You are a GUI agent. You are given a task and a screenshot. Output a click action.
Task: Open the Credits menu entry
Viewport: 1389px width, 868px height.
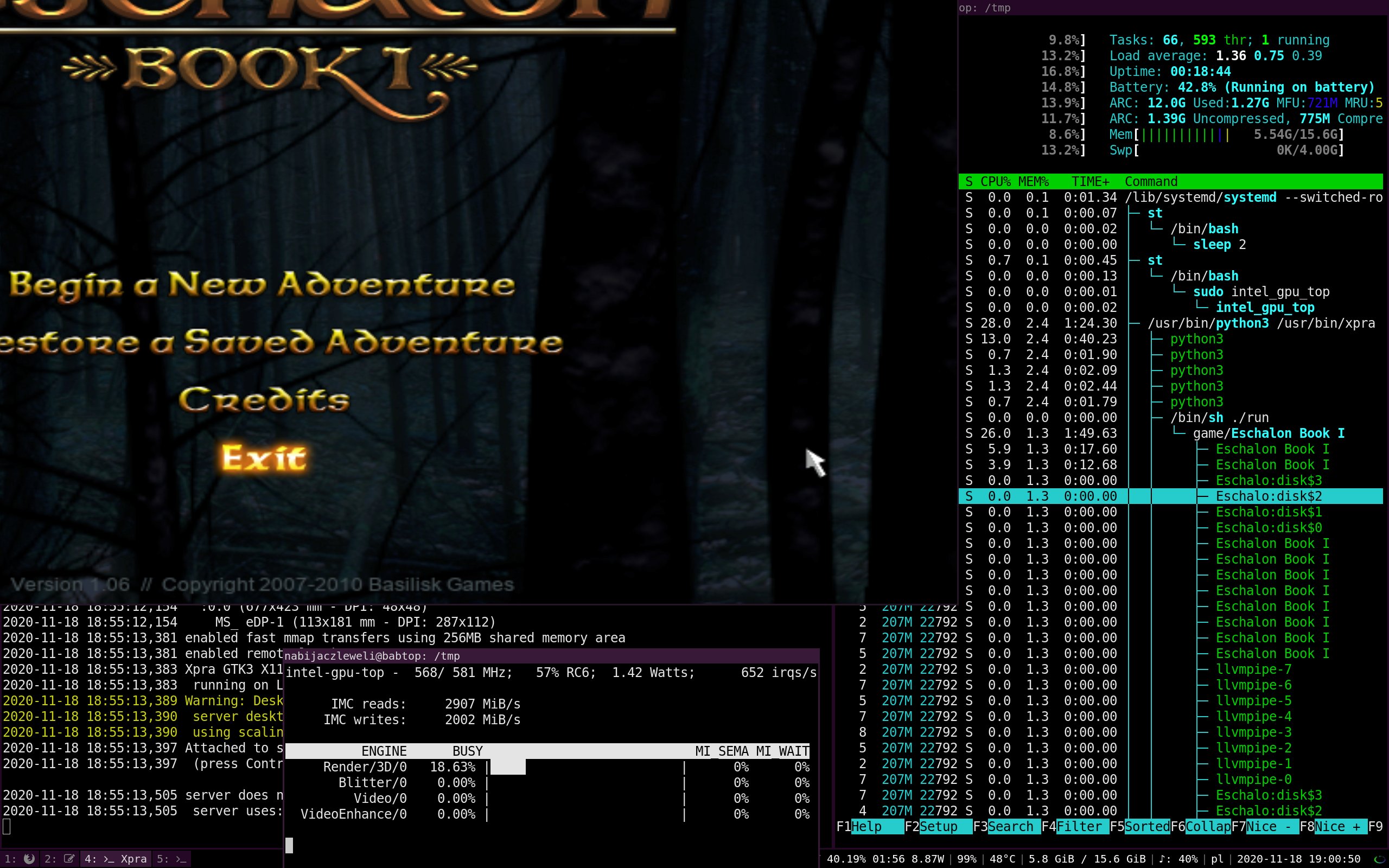(264, 400)
